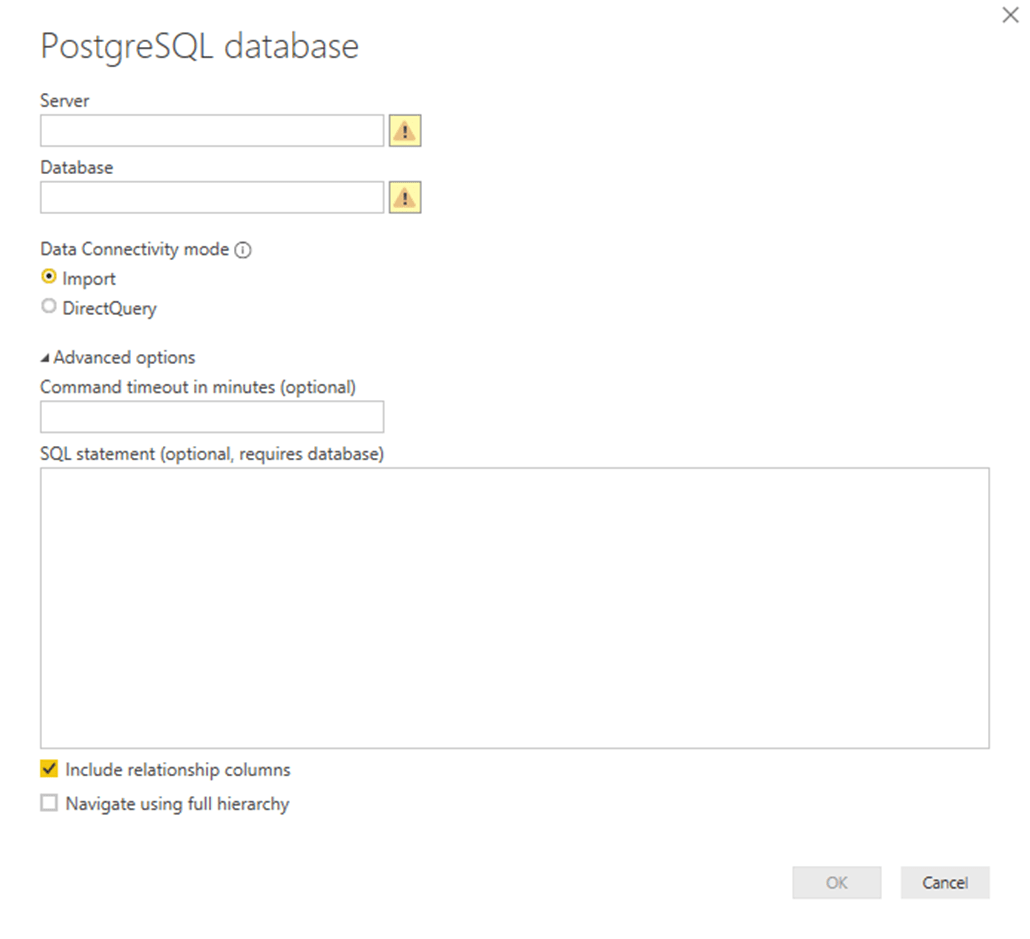The image size is (1030, 939).
Task: Select the Import connectivity mode
Action: pyautogui.click(x=49, y=278)
